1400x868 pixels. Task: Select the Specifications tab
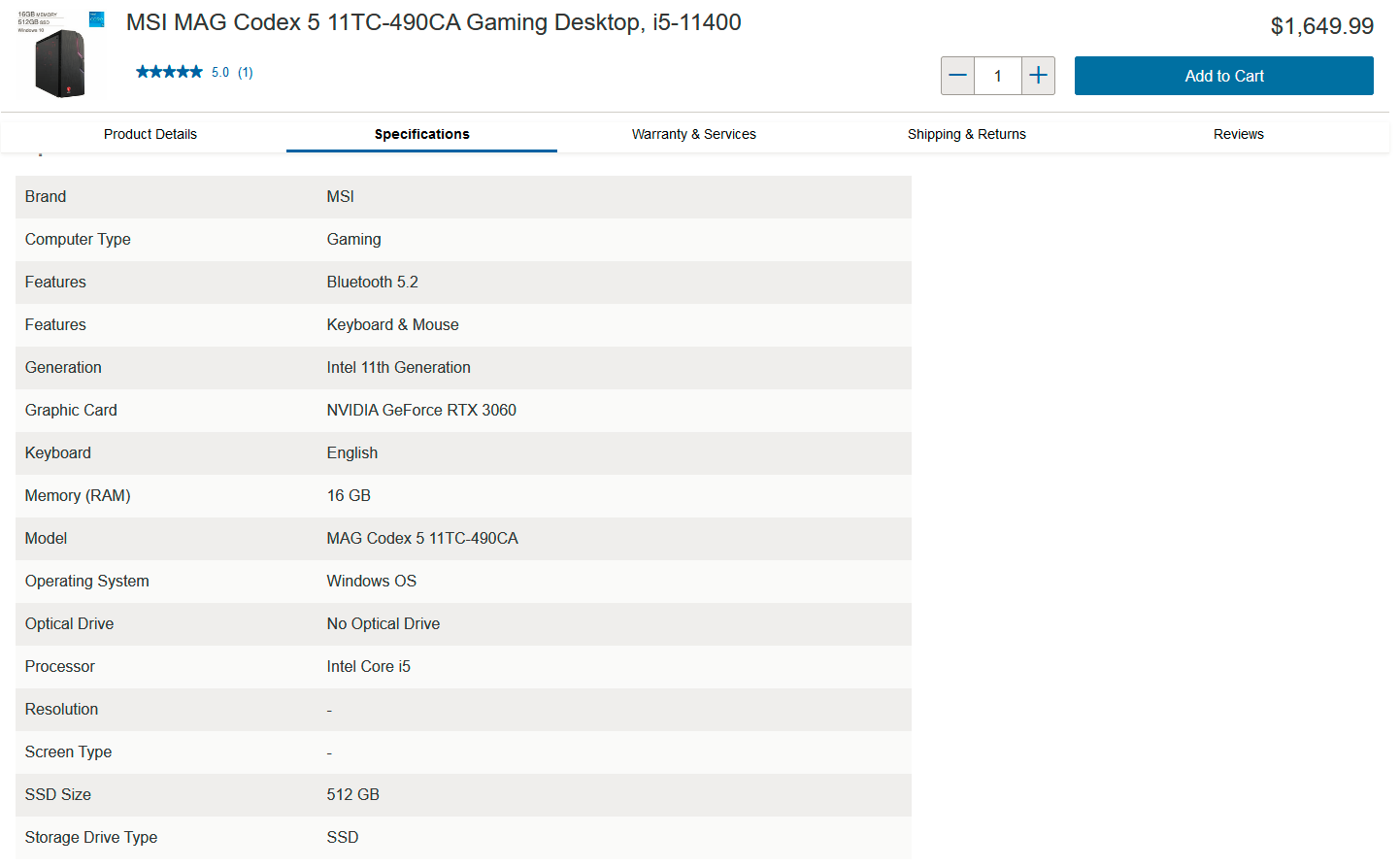(421, 134)
